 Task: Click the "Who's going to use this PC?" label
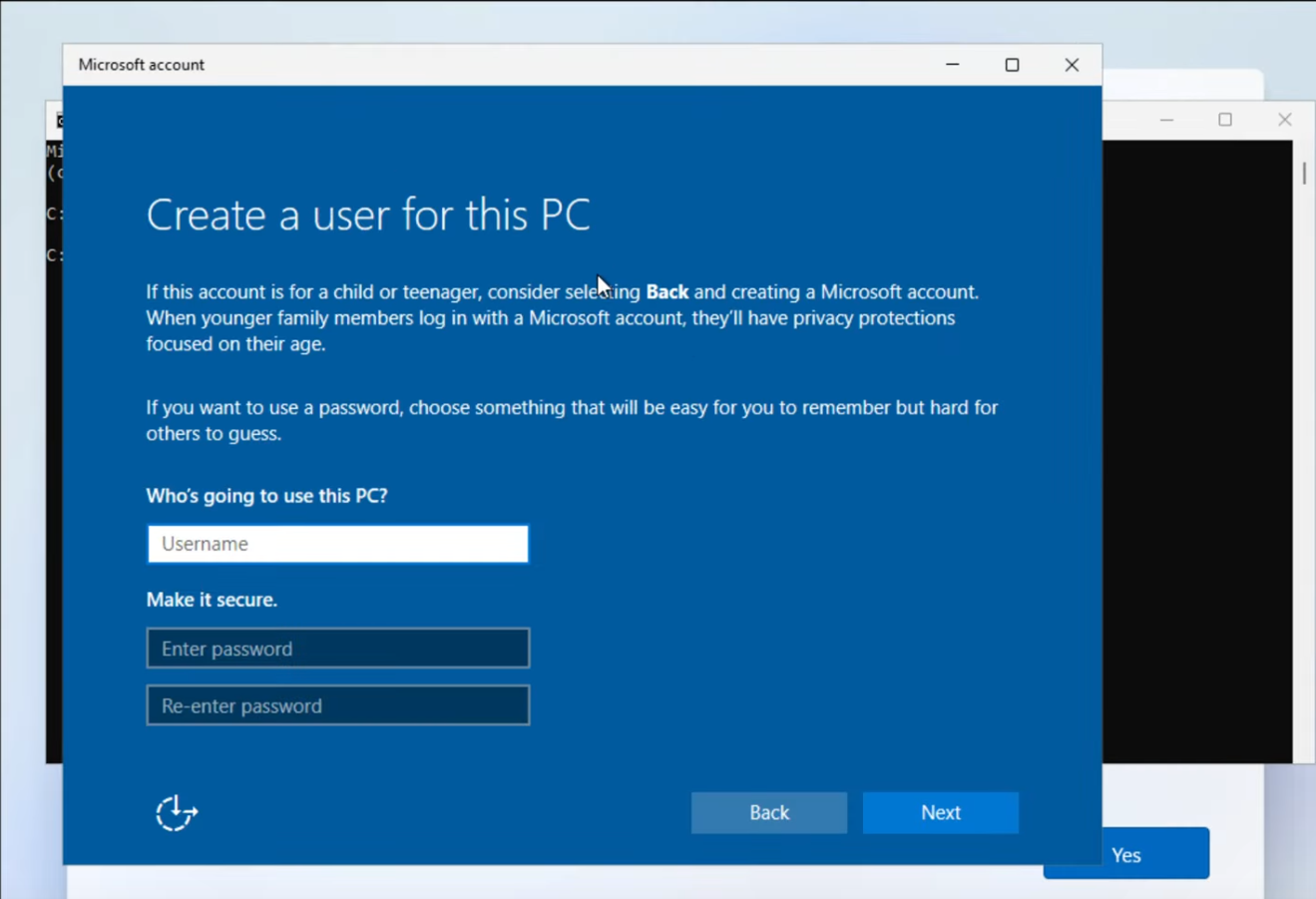[x=266, y=496]
